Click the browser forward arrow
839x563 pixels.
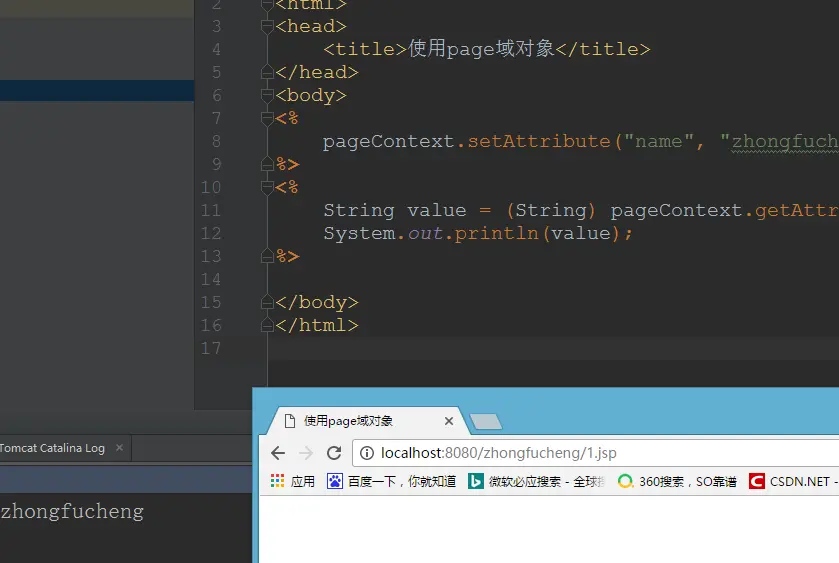coord(306,453)
